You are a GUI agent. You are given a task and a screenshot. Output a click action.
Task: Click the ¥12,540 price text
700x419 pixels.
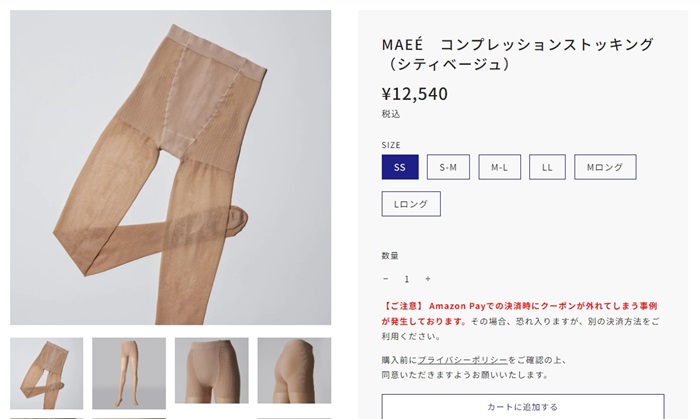(415, 94)
